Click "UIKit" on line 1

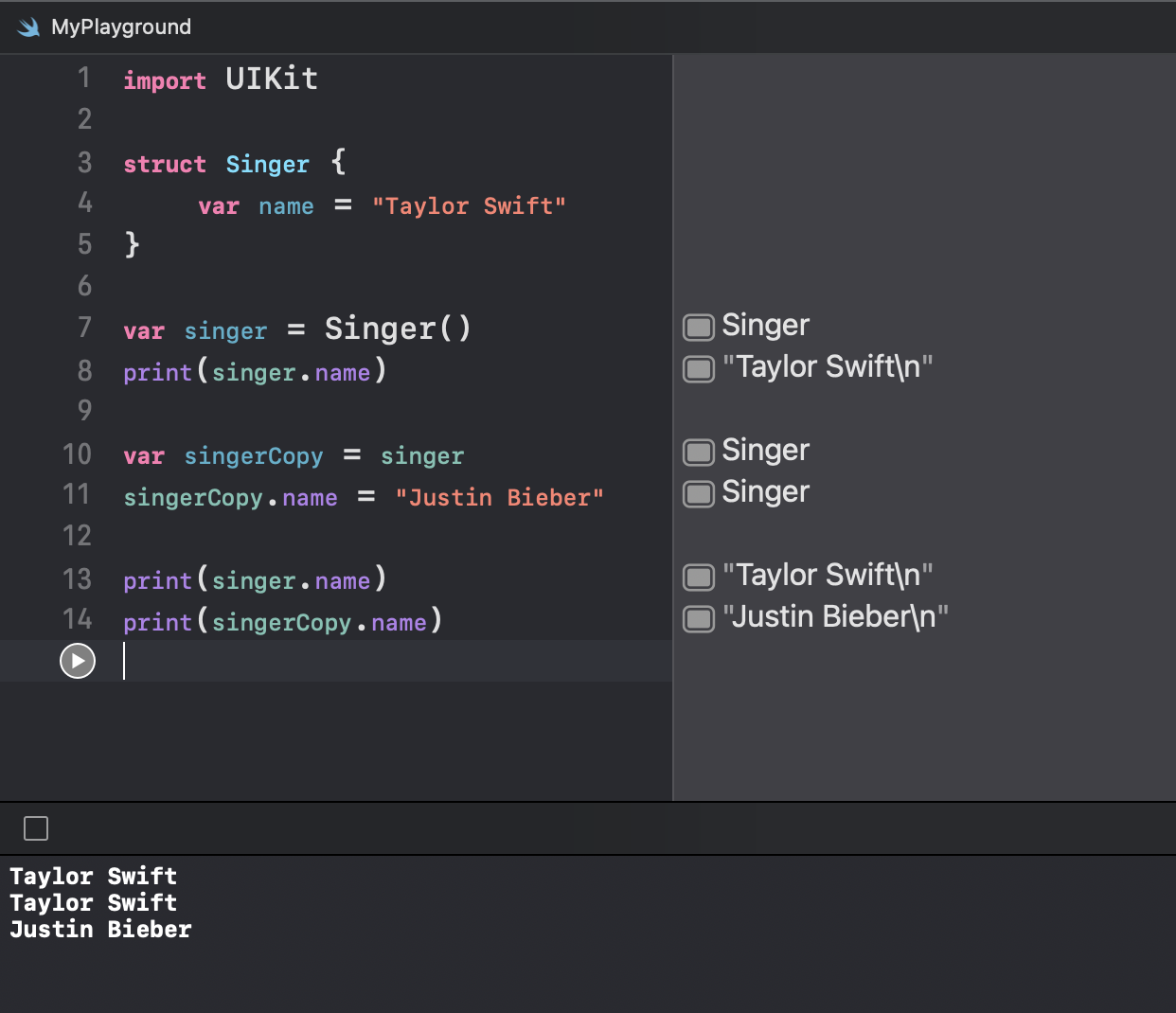272,79
